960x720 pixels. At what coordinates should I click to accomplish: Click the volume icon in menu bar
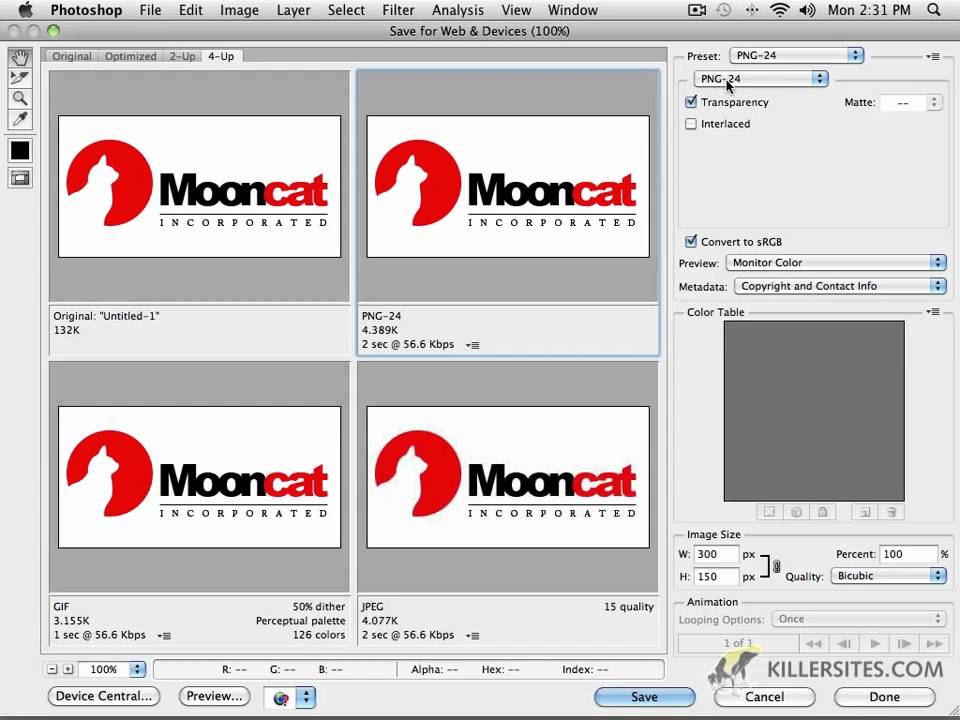pyautogui.click(x=807, y=10)
